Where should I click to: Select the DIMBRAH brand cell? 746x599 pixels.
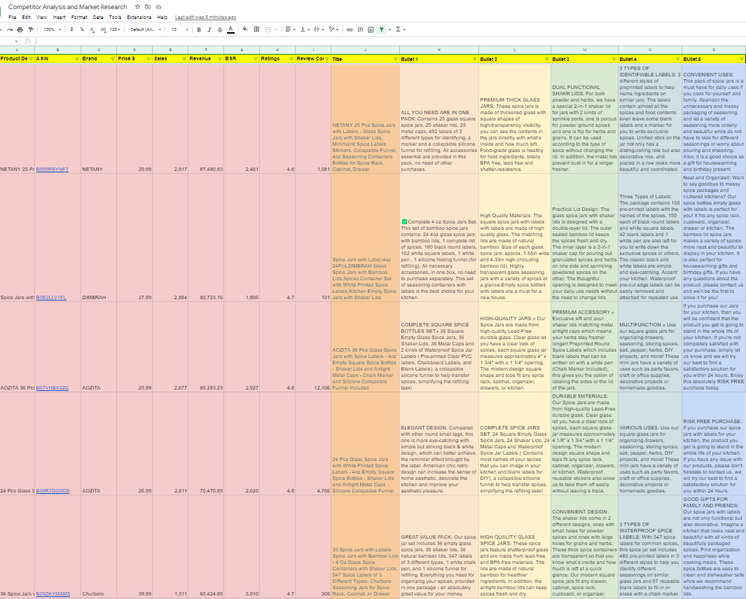(x=98, y=238)
